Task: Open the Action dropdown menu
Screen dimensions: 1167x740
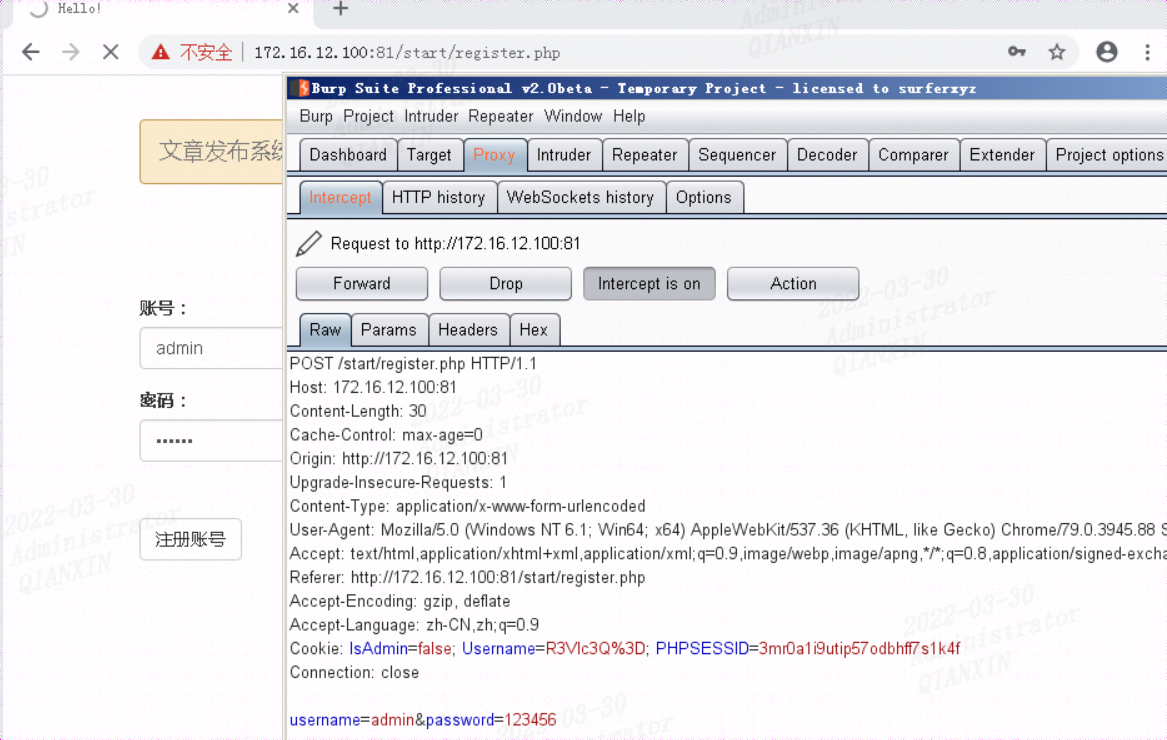Action: (793, 283)
